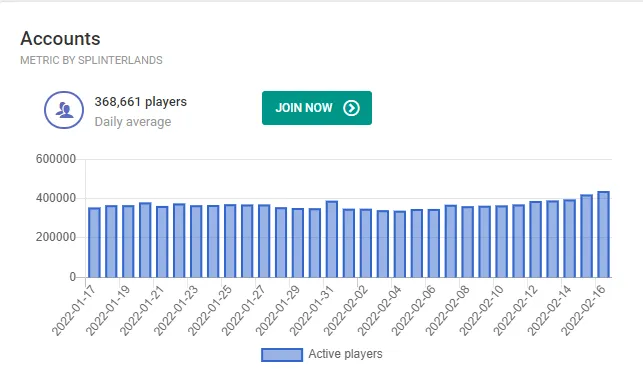Click the 2022-02-14 x-axis date label
The height and width of the screenshot is (378, 643).
point(550,310)
